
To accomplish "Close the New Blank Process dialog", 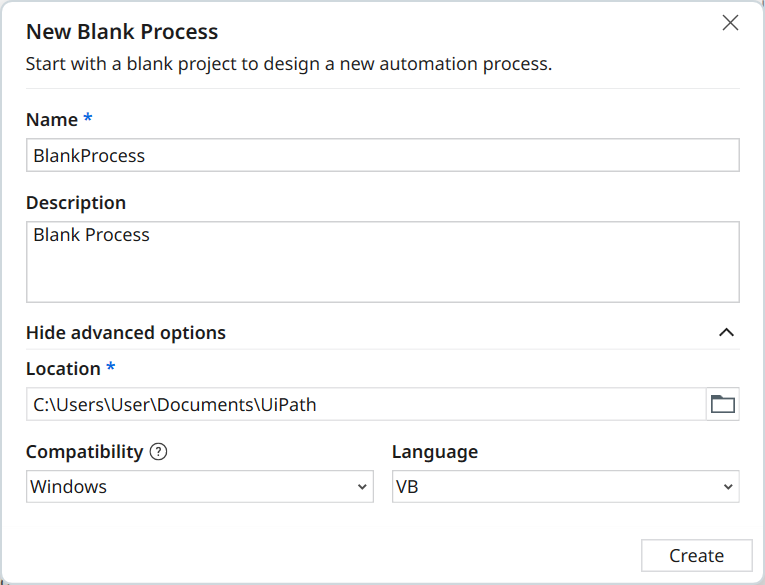I will tap(730, 23).
